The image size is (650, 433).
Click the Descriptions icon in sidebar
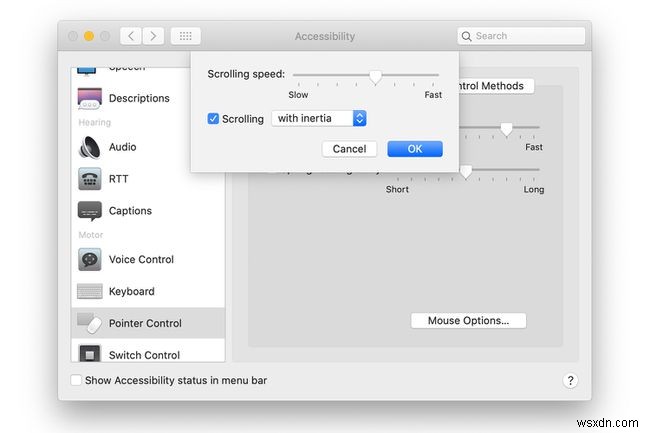coord(90,98)
